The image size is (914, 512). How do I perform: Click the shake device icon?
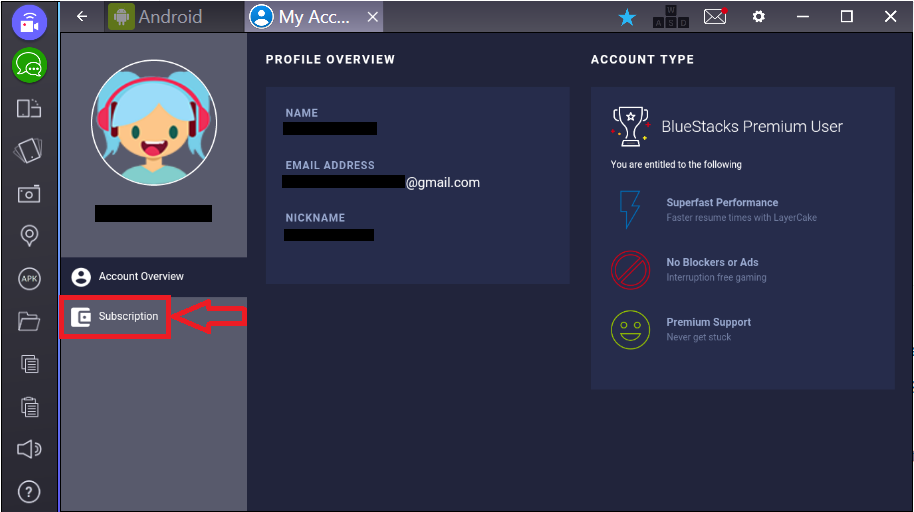click(28, 150)
